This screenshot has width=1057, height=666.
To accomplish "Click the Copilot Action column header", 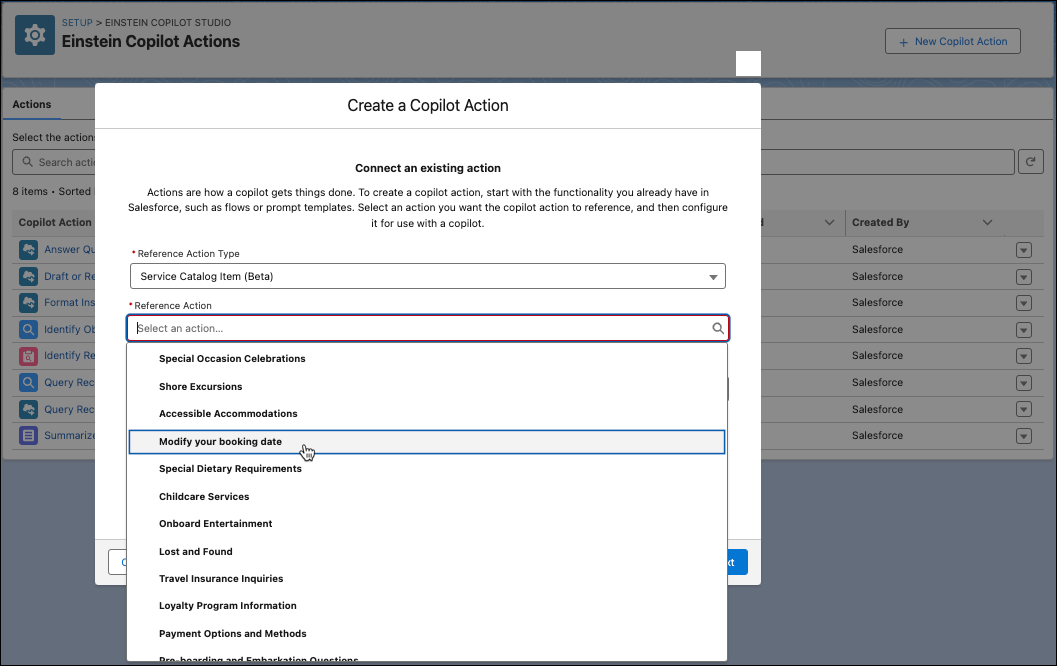I will [x=55, y=222].
